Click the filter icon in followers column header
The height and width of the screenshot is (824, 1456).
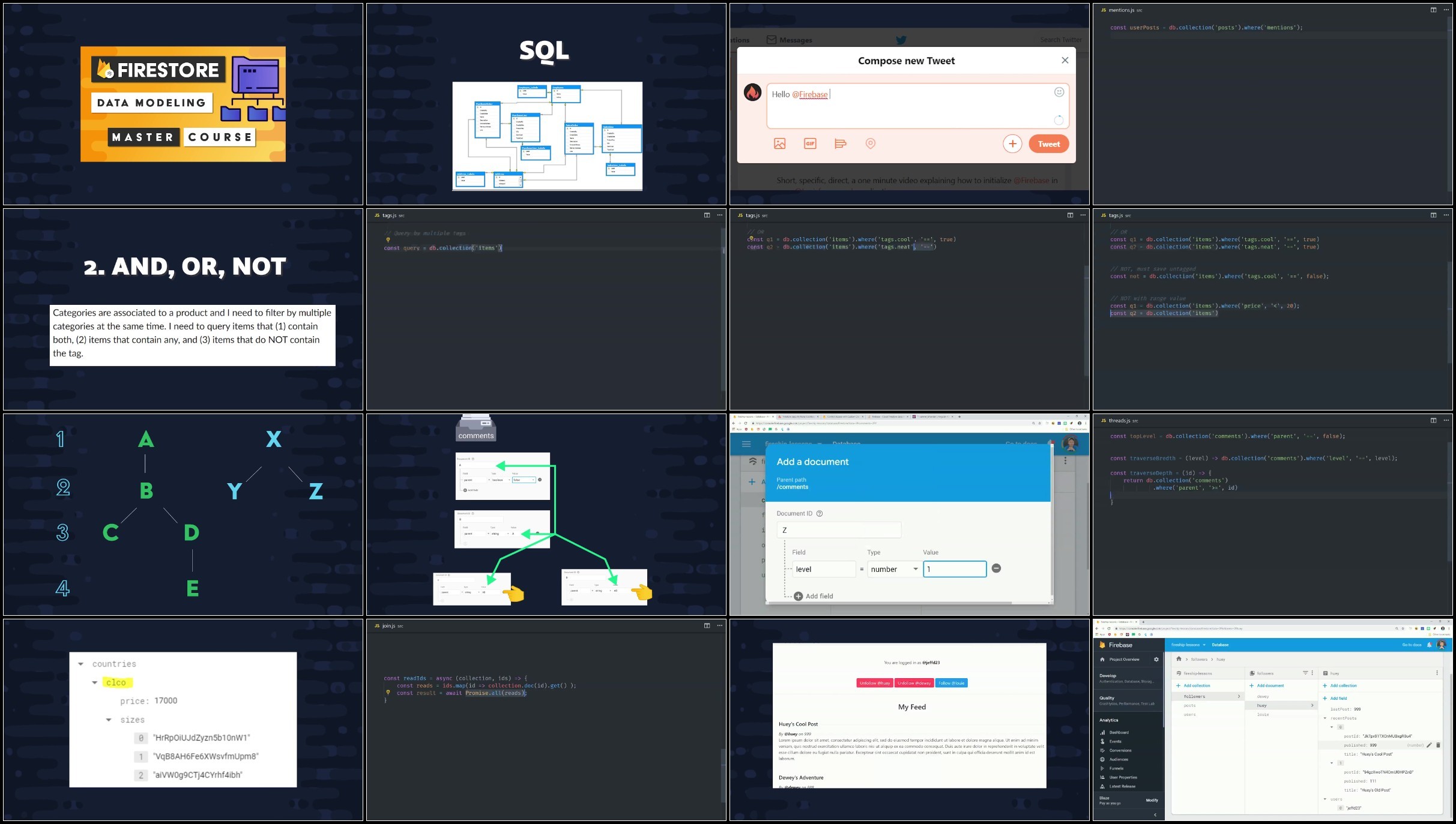[x=1305, y=673]
